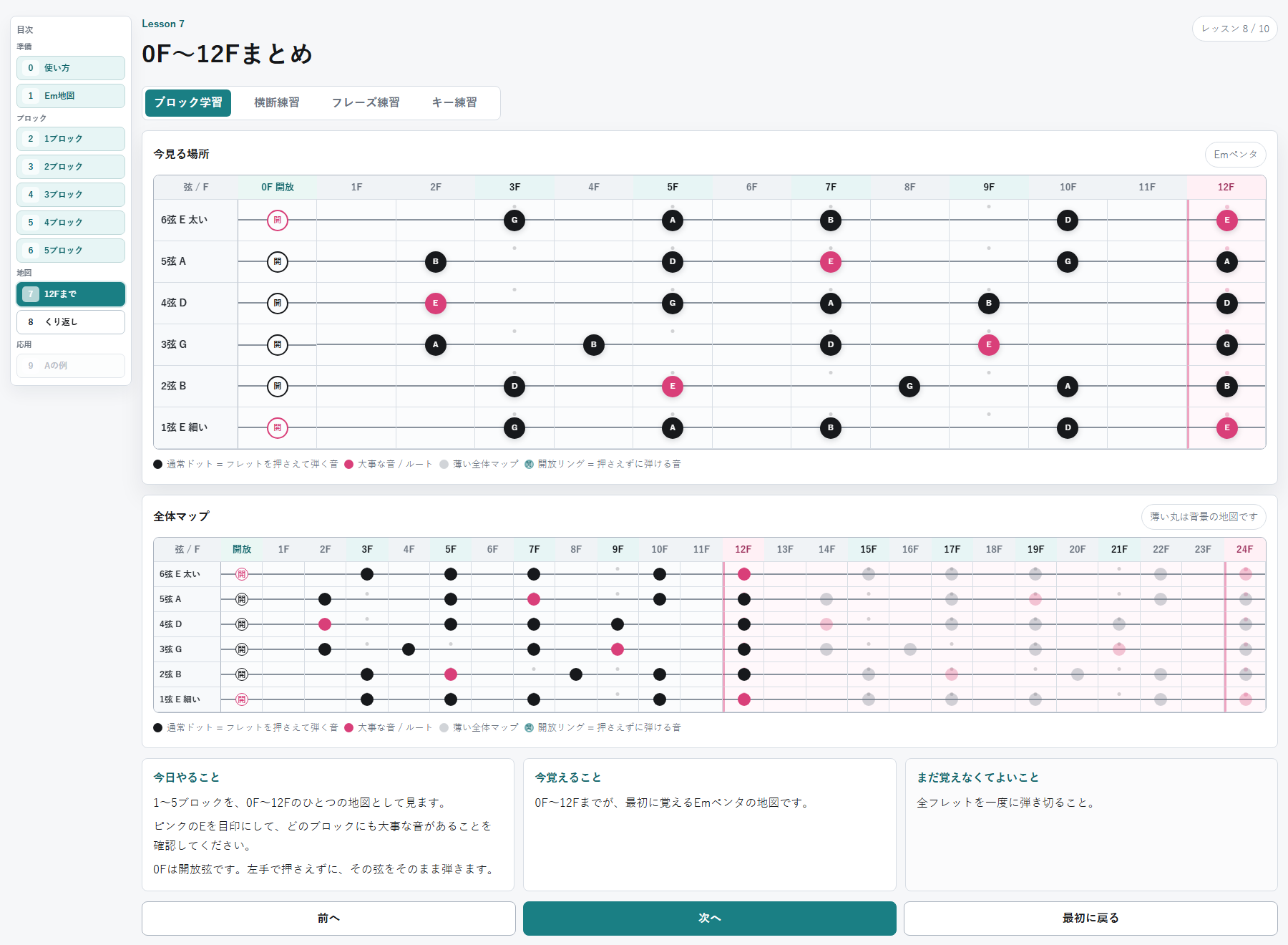Click the A note at 5F on 6弦
1288x945 pixels.
(673, 220)
